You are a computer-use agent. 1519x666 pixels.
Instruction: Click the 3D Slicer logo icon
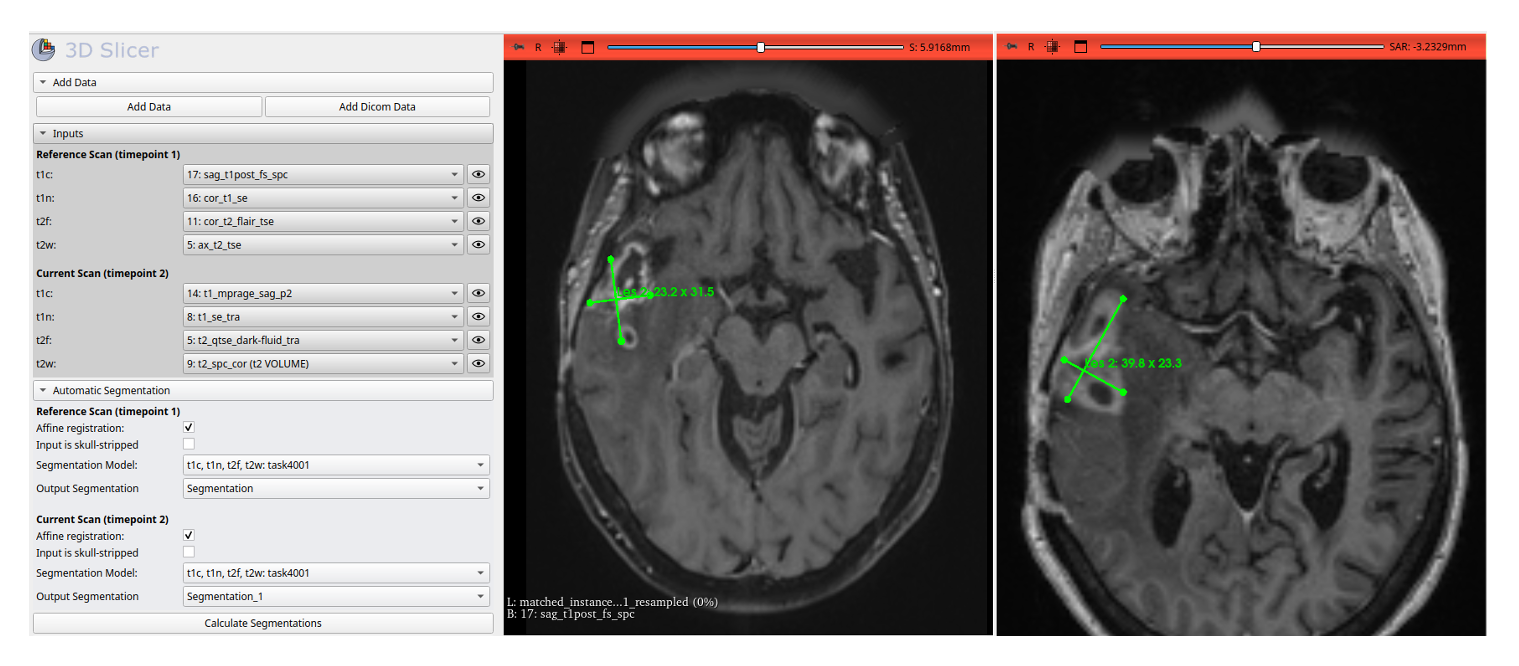[44, 50]
